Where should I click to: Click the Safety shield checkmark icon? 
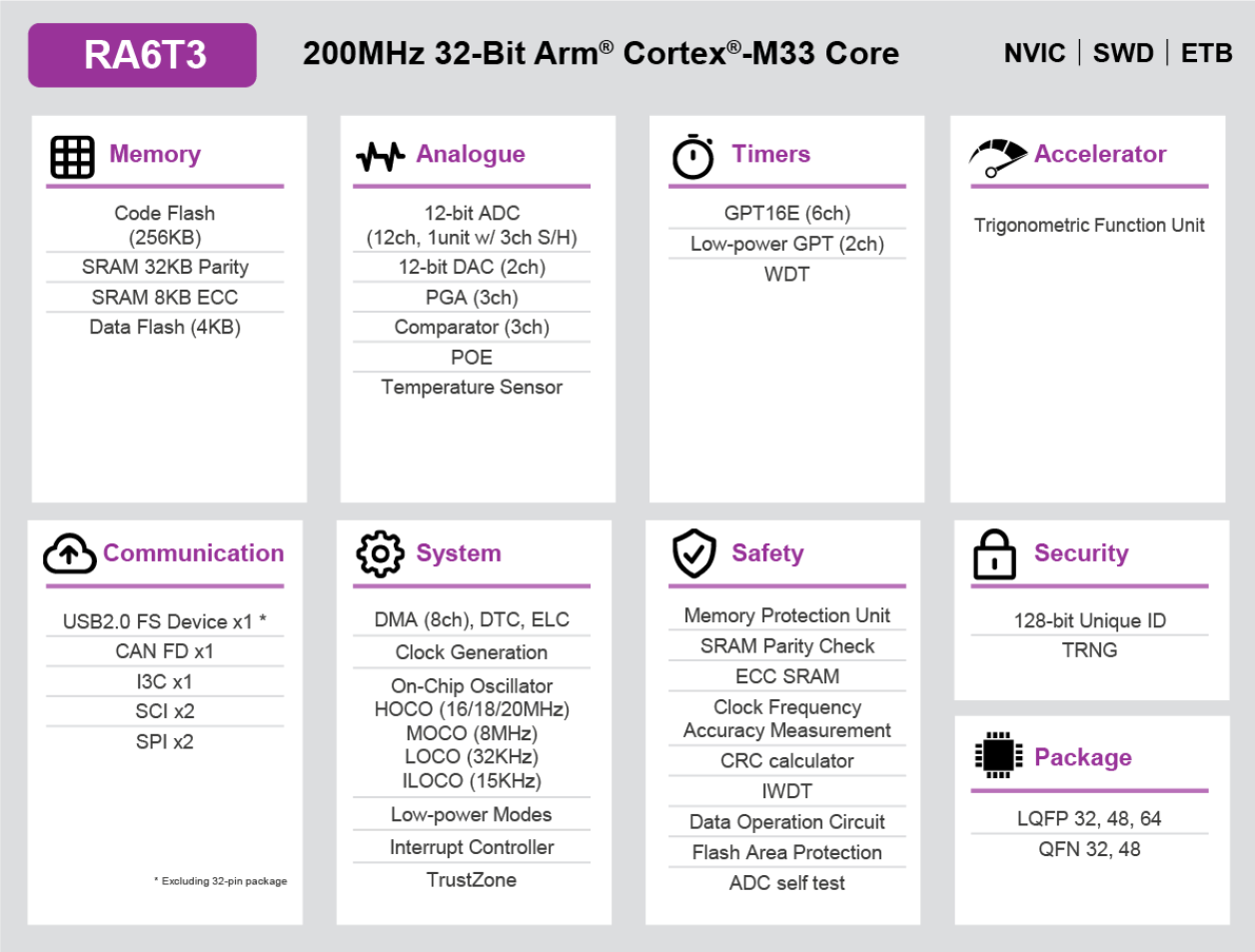tap(693, 554)
